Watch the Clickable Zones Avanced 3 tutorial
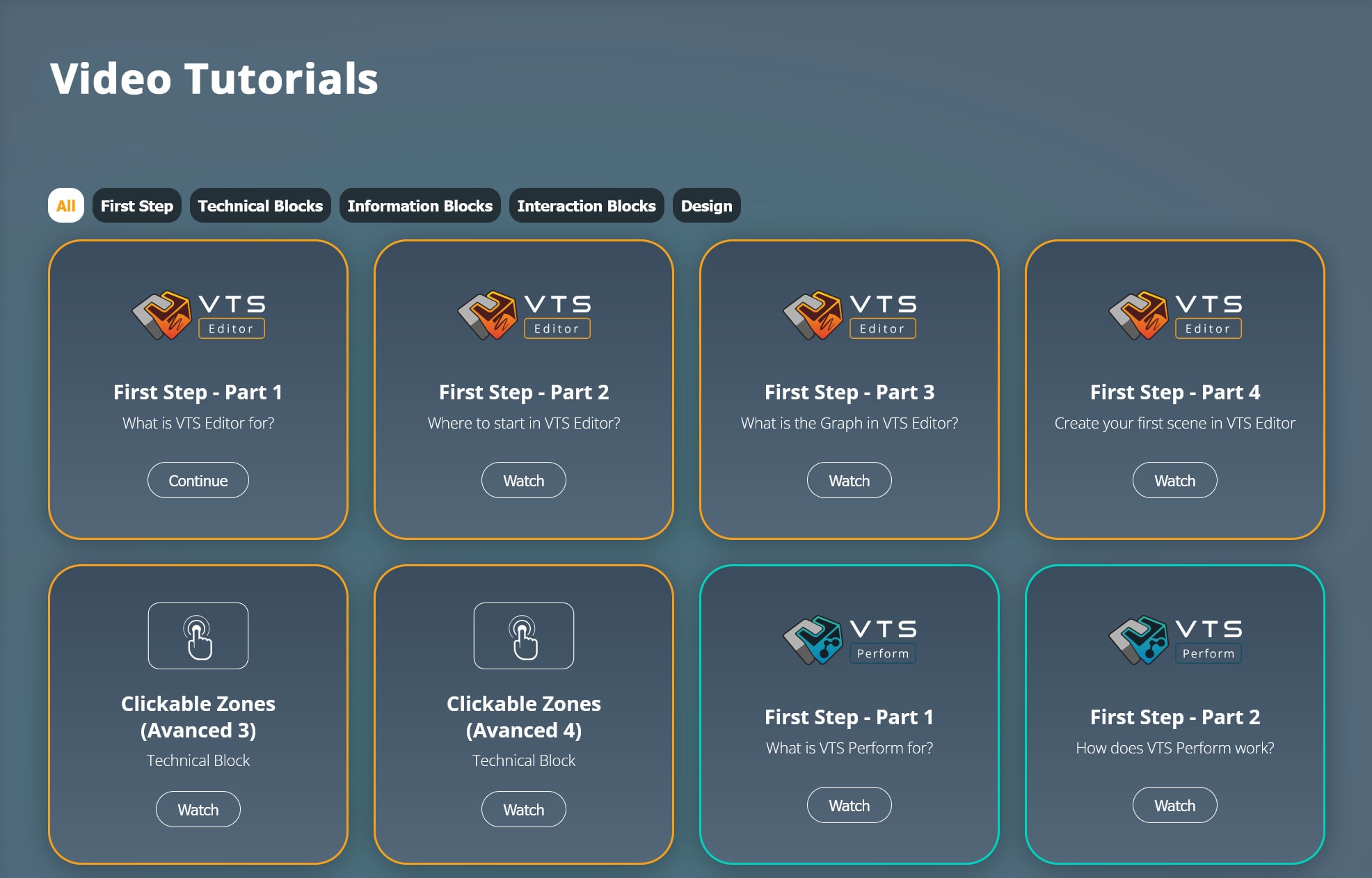The width and height of the screenshot is (1372, 878). coord(198,809)
